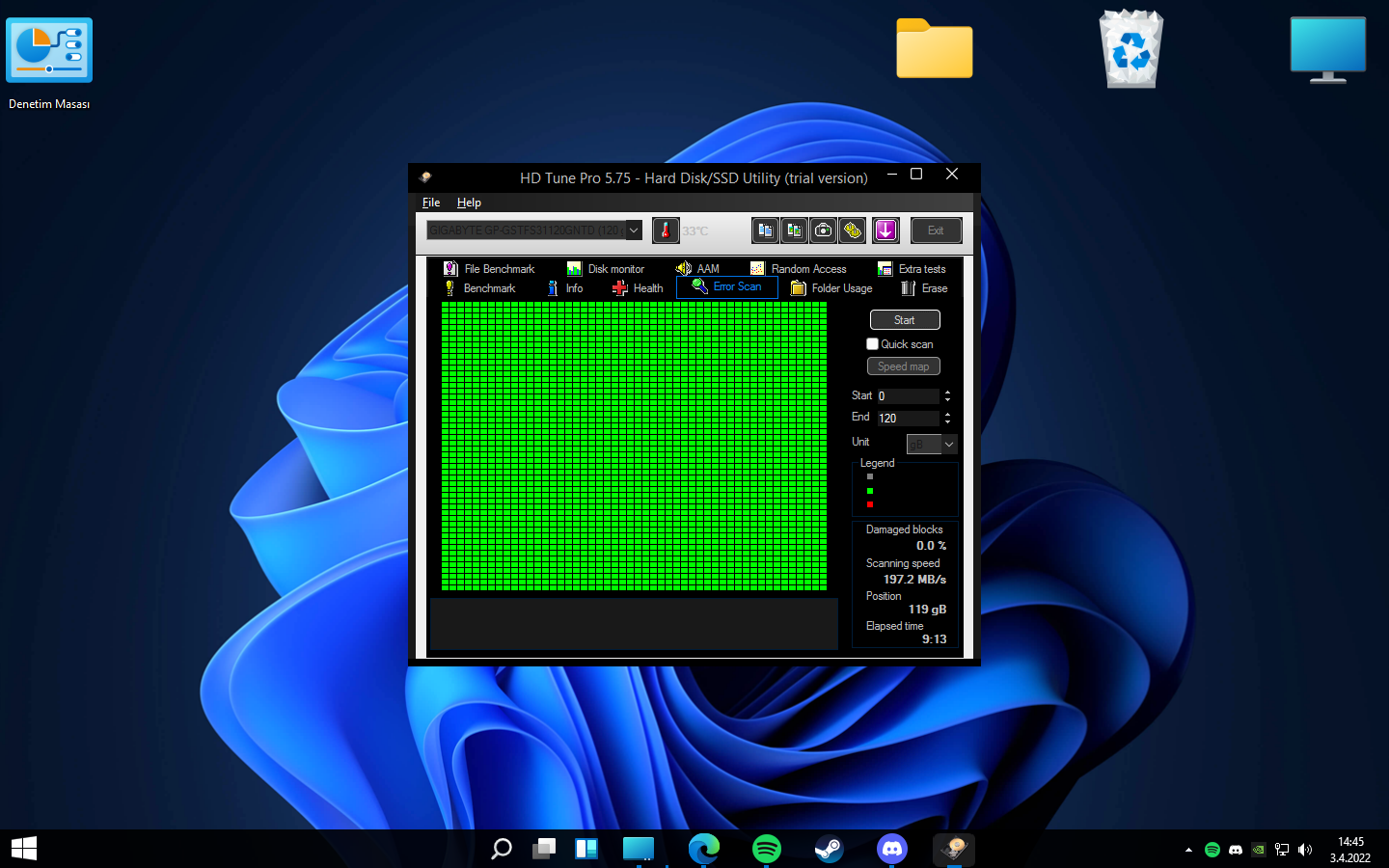The image size is (1389, 868).
Task: Enable the Quick scan checkbox
Action: (x=872, y=344)
